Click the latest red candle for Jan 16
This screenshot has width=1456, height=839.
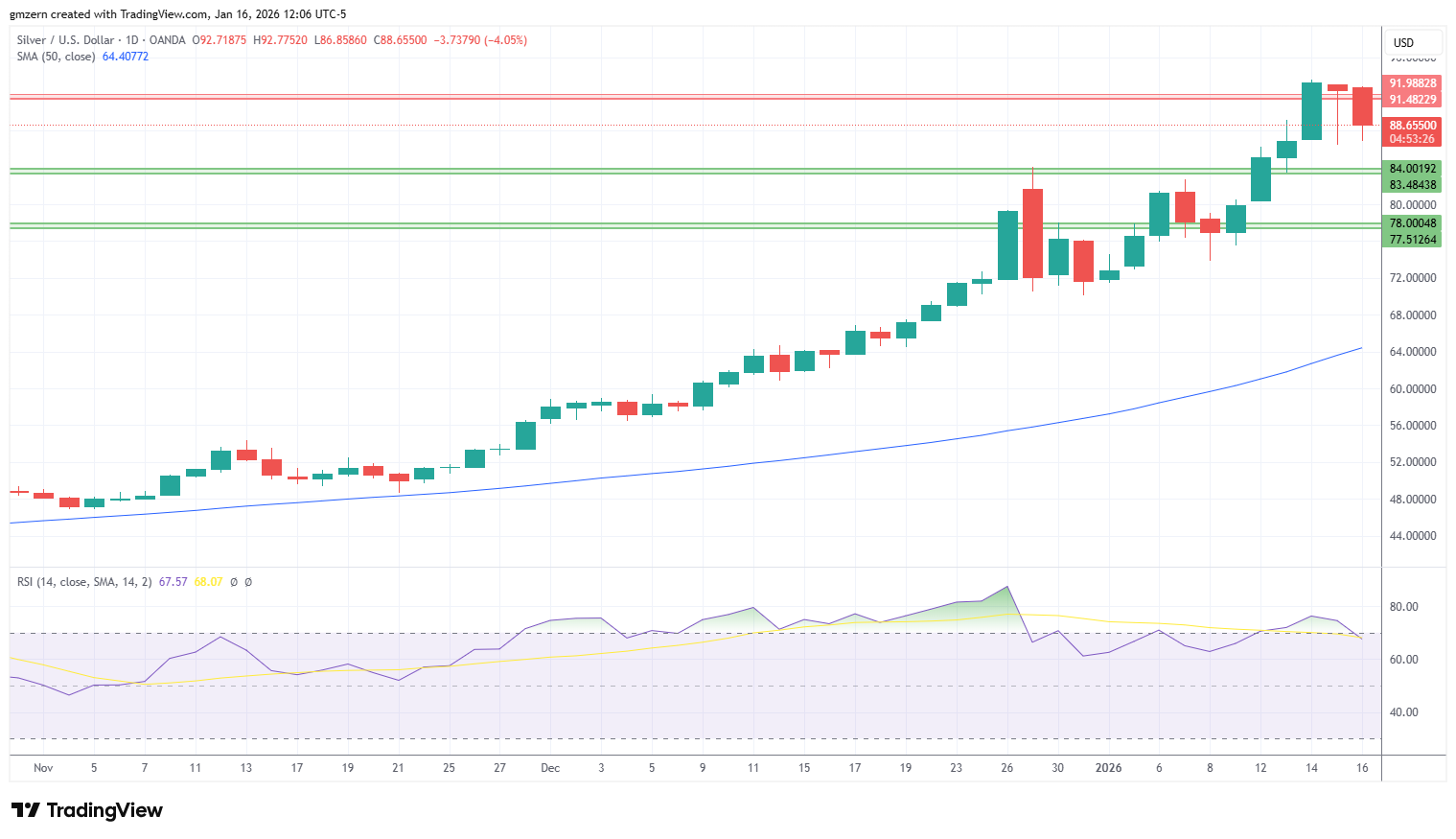tap(1362, 106)
